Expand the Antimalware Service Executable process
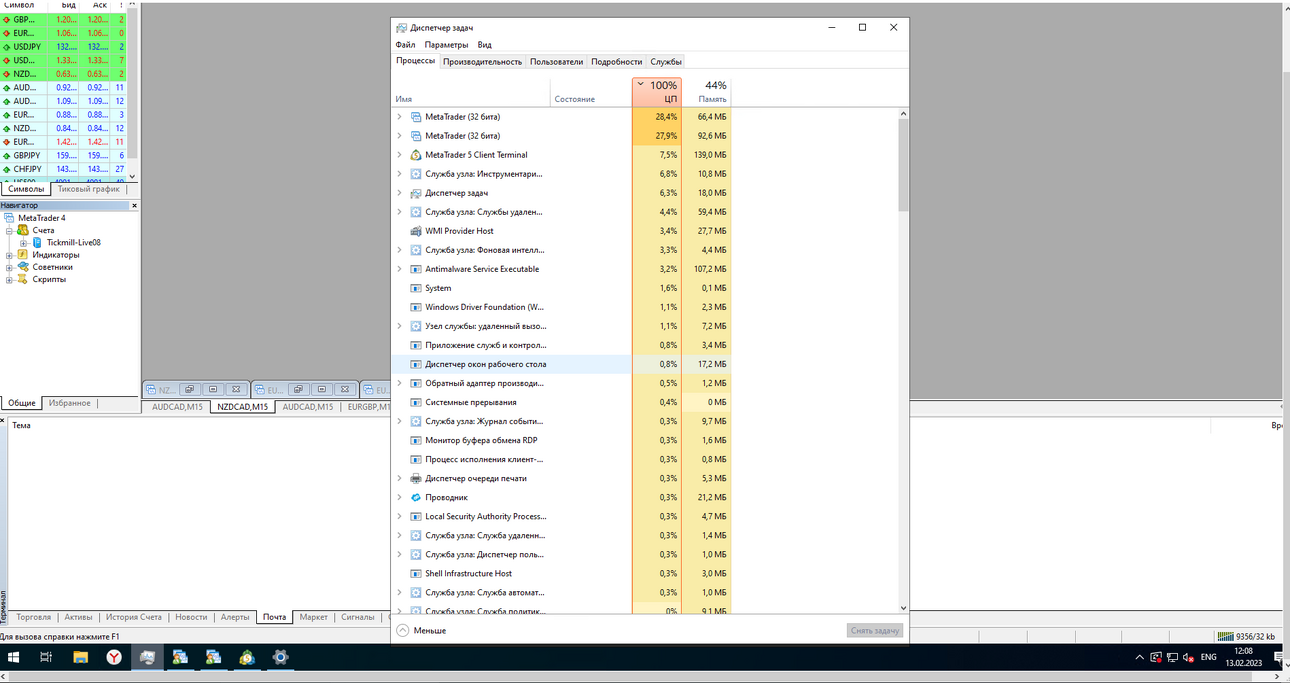Image resolution: width=1290 pixels, height=683 pixels. 400,269
